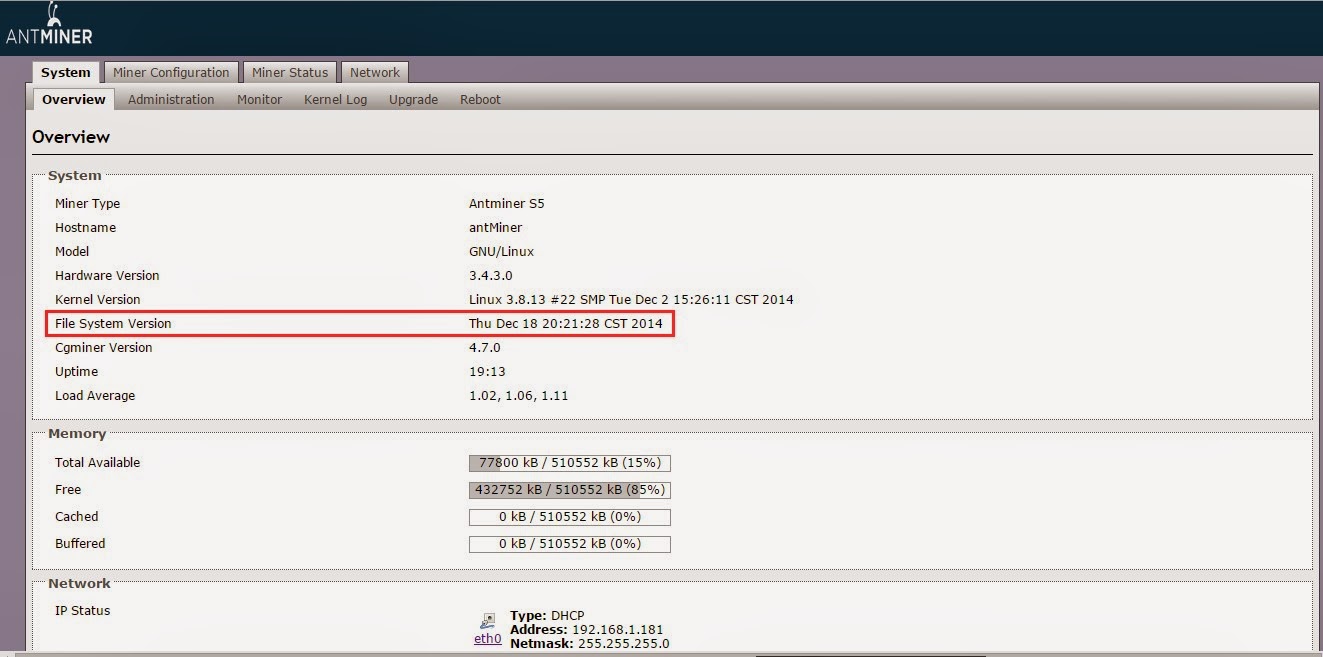Click the Hardware Version label

107,275
